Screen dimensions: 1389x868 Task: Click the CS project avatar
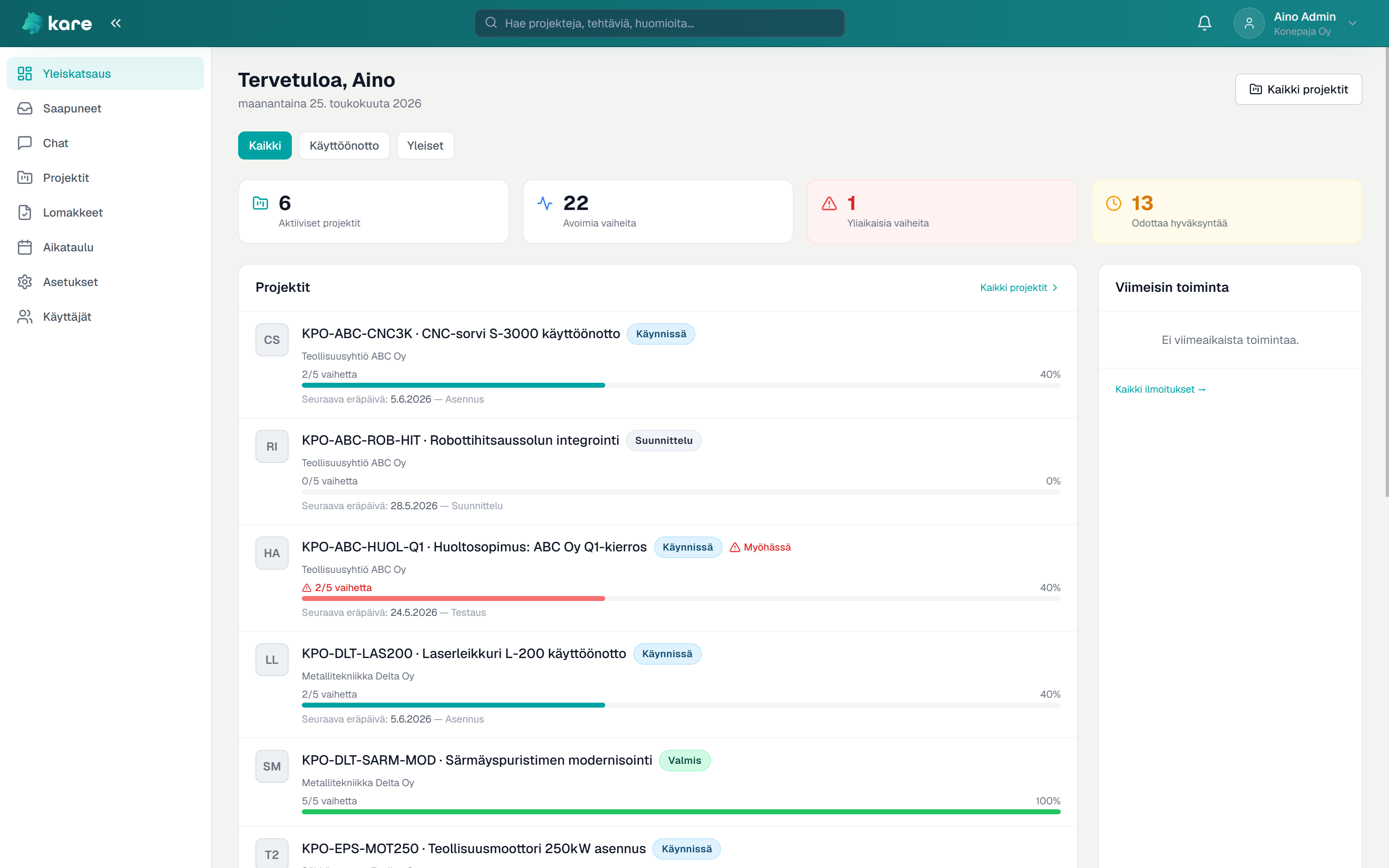pos(272,340)
